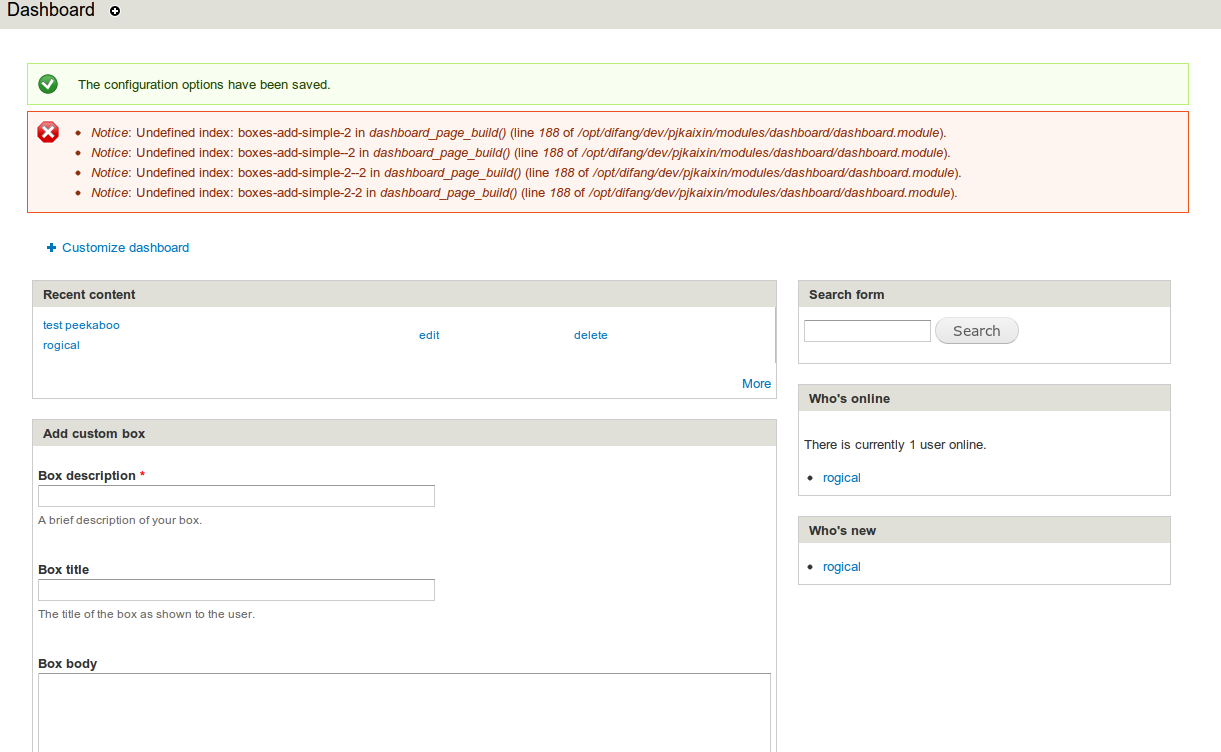The height and width of the screenshot is (752, 1221).
Task: Click inside the Box body textarea
Action: pos(404,712)
